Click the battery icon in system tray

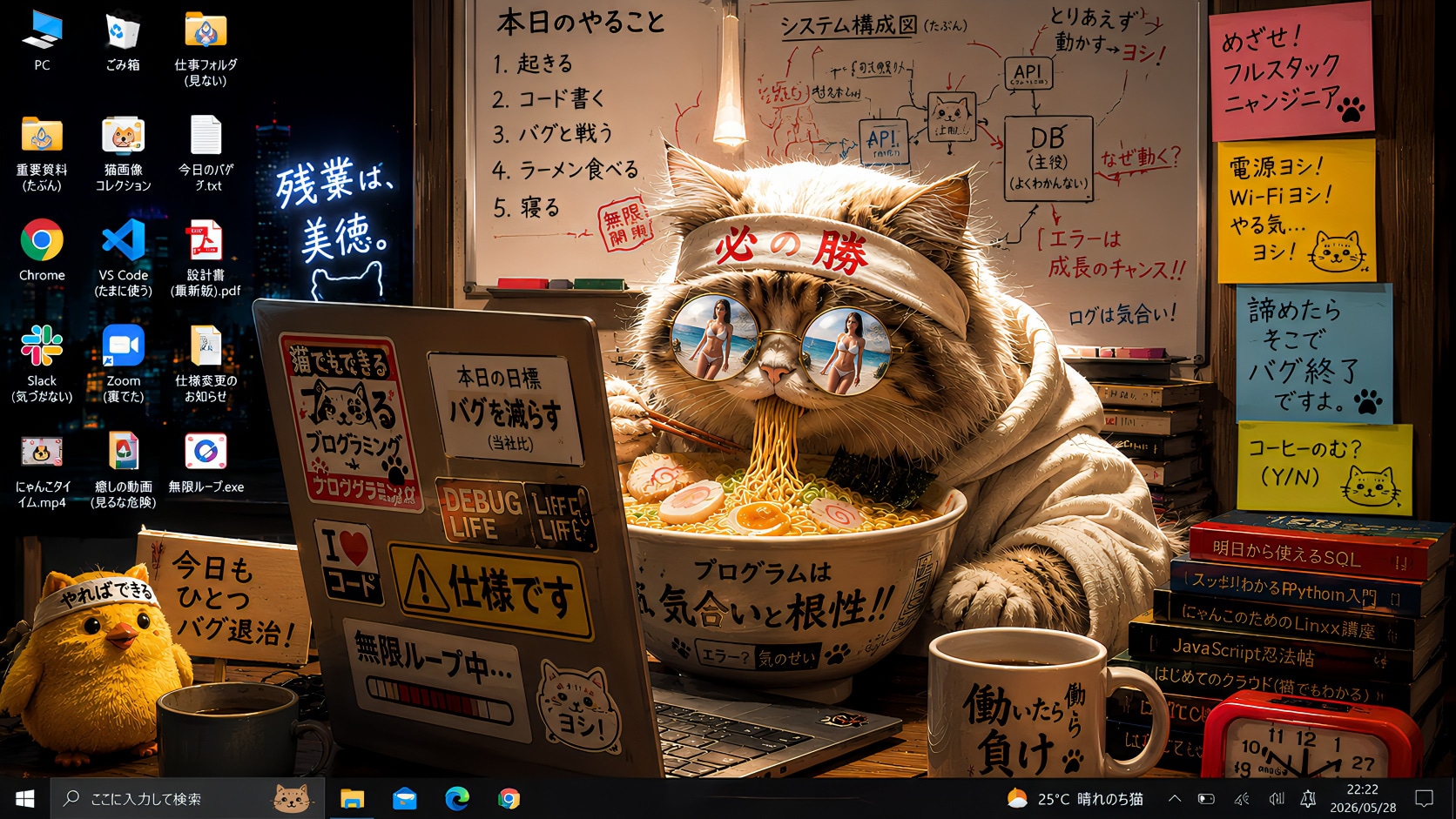[1206, 798]
